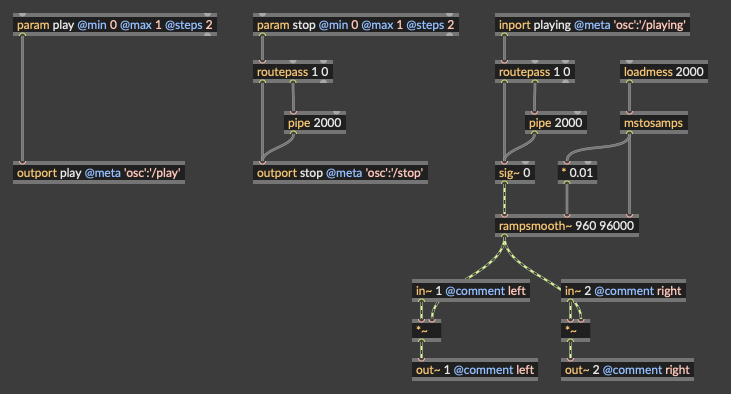The image size is (731, 394).
Task: Select the outport stop object
Action: (x=340, y=173)
